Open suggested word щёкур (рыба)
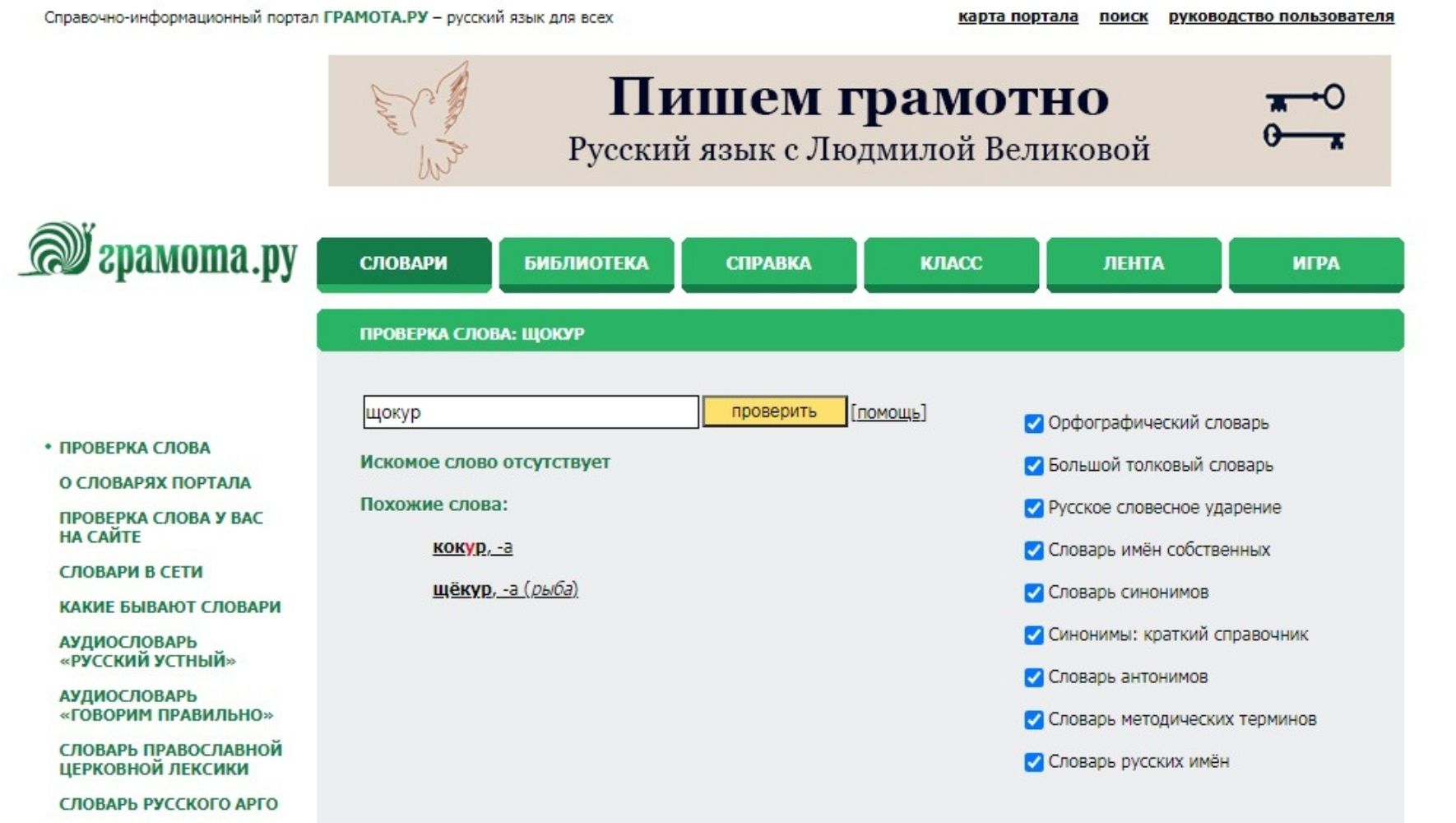Screen dimensions: 1456x823 [505, 589]
